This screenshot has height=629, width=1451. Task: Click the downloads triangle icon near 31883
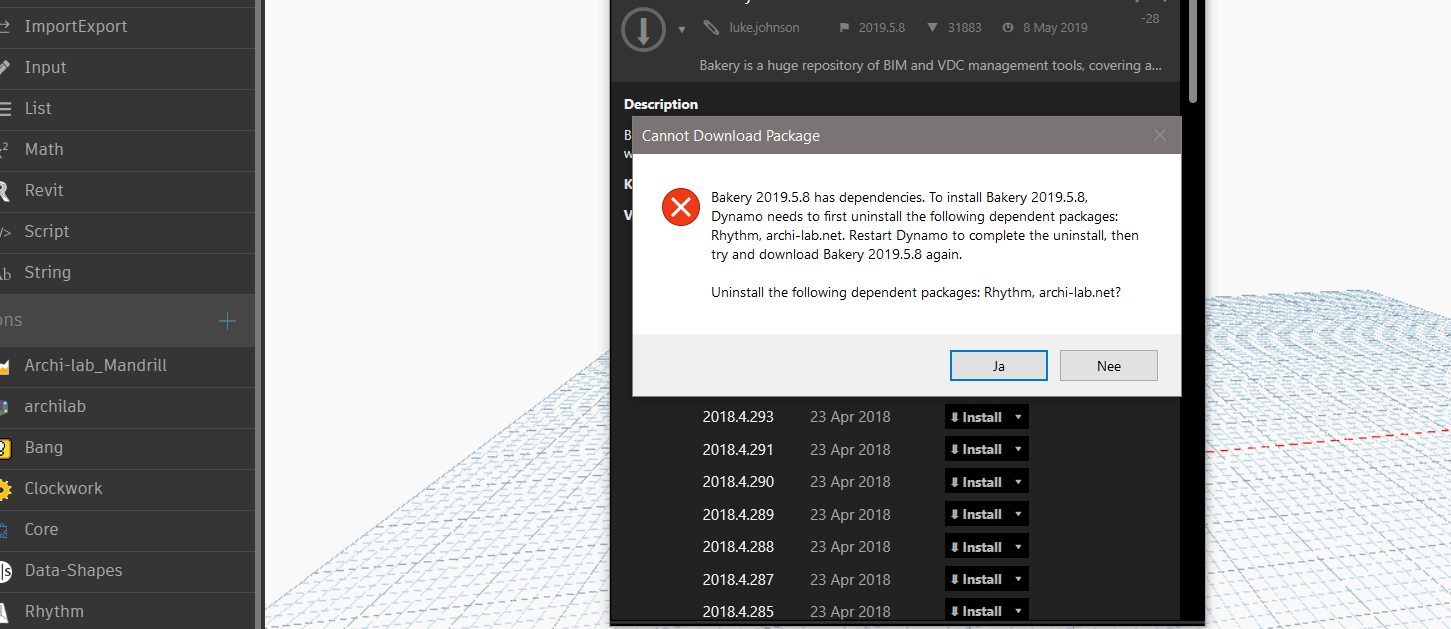point(933,28)
